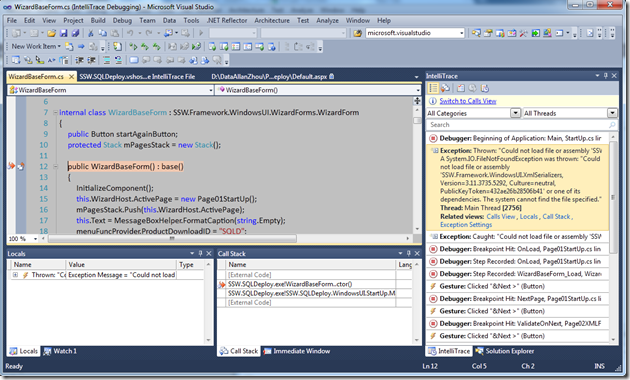Viewport: 630px width, 380px height.
Task: Pin the IntelliTrace panel with auto-hide pin
Action: [x=606, y=76]
